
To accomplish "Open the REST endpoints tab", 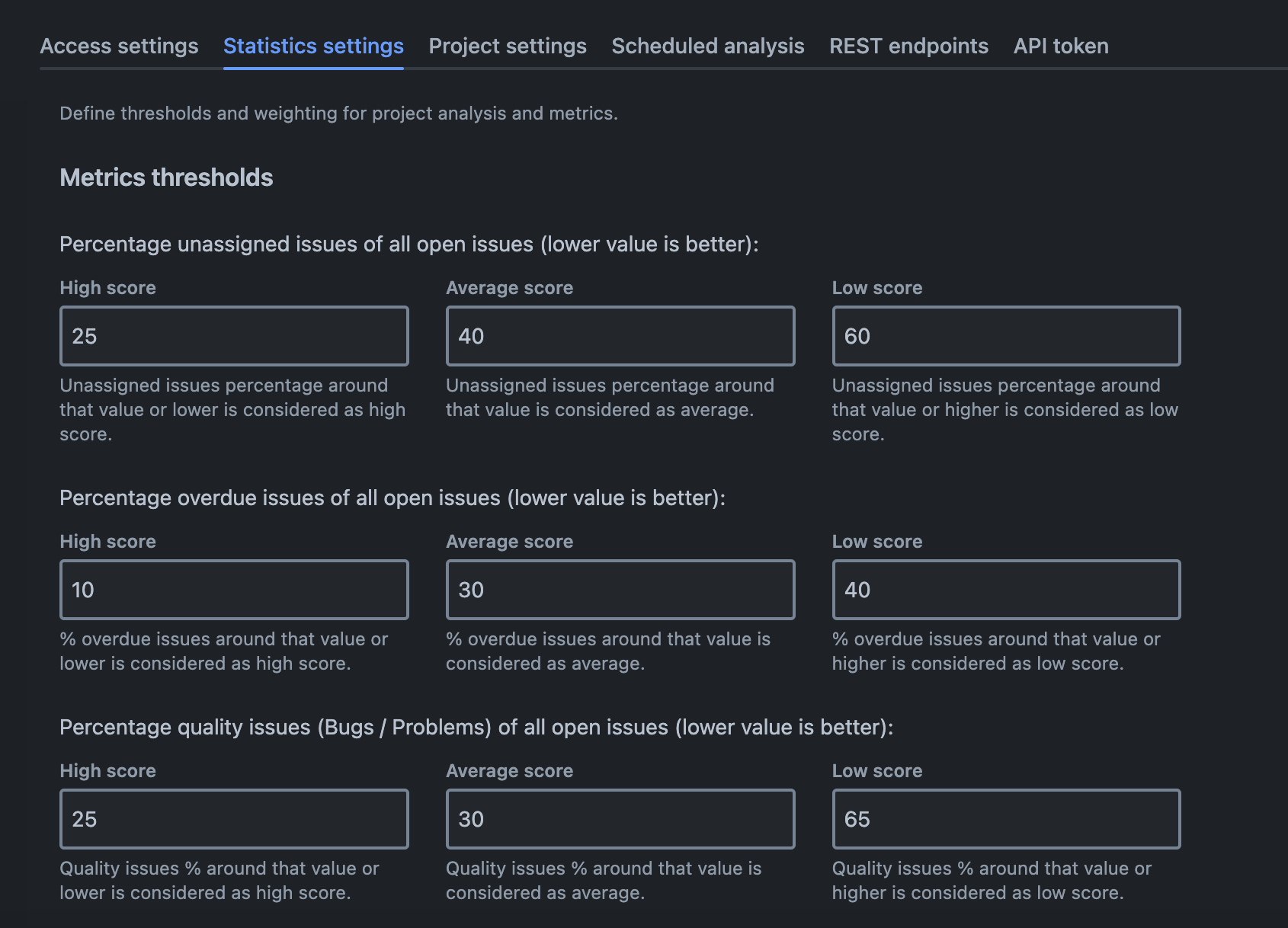I will [908, 46].
